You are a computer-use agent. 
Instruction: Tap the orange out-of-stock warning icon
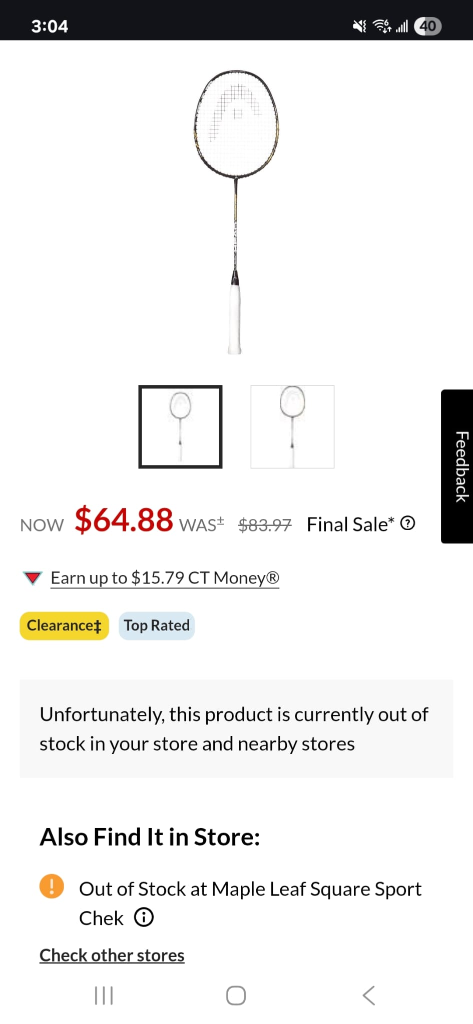pyautogui.click(x=52, y=887)
